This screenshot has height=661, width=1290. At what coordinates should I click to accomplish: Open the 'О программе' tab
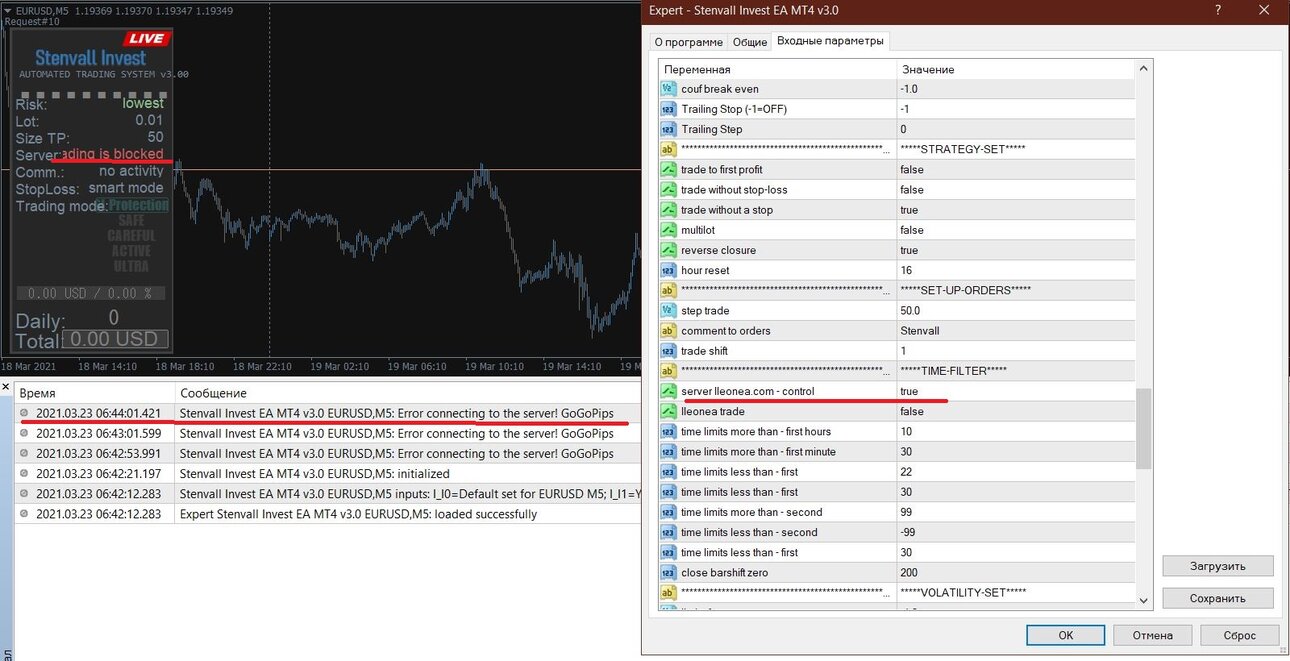click(688, 42)
